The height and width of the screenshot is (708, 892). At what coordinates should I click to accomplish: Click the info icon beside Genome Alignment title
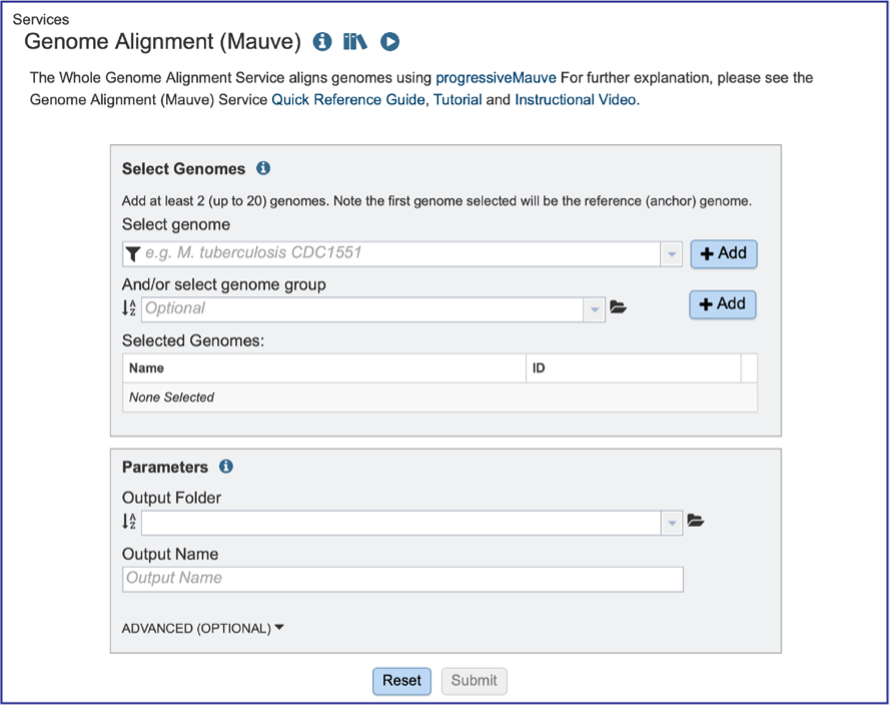pos(322,42)
